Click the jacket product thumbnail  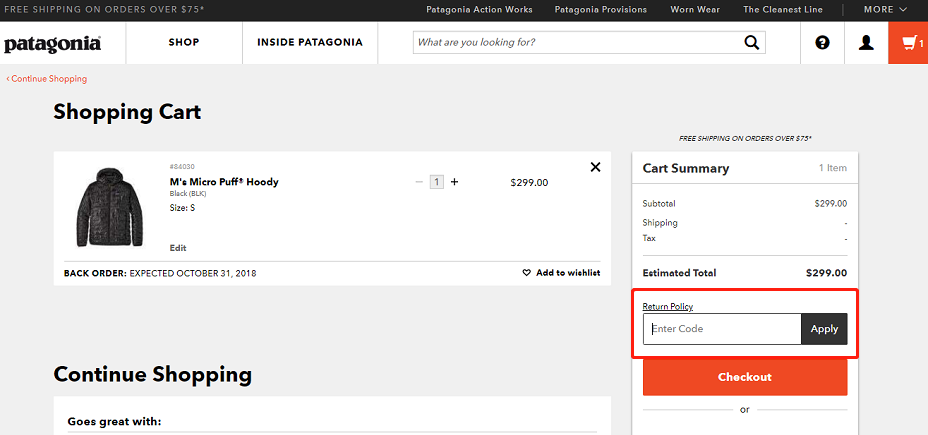point(109,207)
